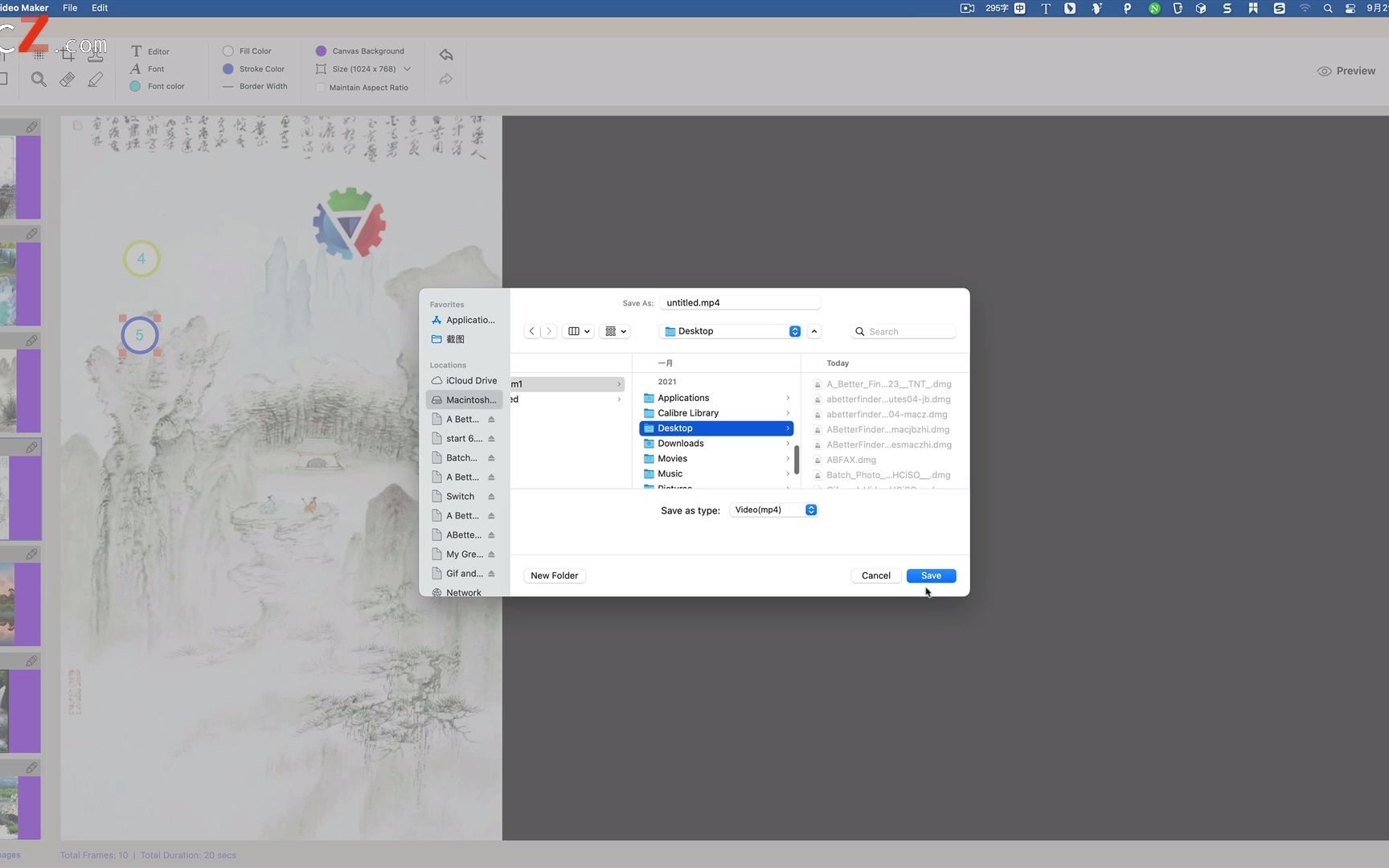Open the grouping options dropdown
Screen dimensions: 1389x868
click(616, 331)
